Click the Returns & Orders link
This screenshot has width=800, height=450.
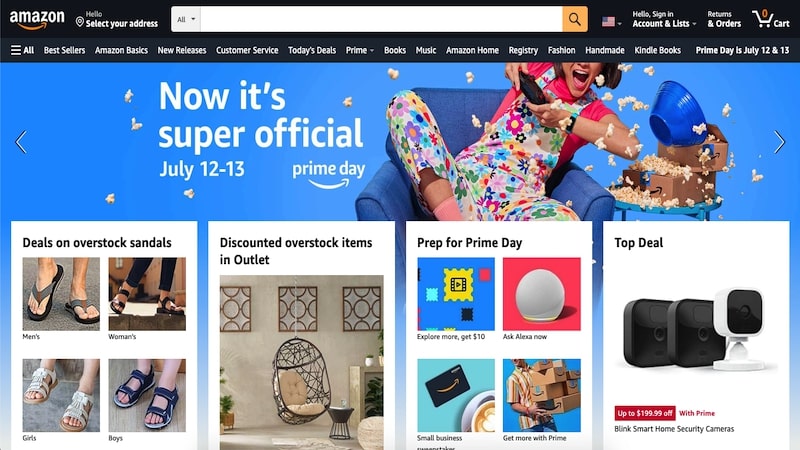(x=724, y=19)
